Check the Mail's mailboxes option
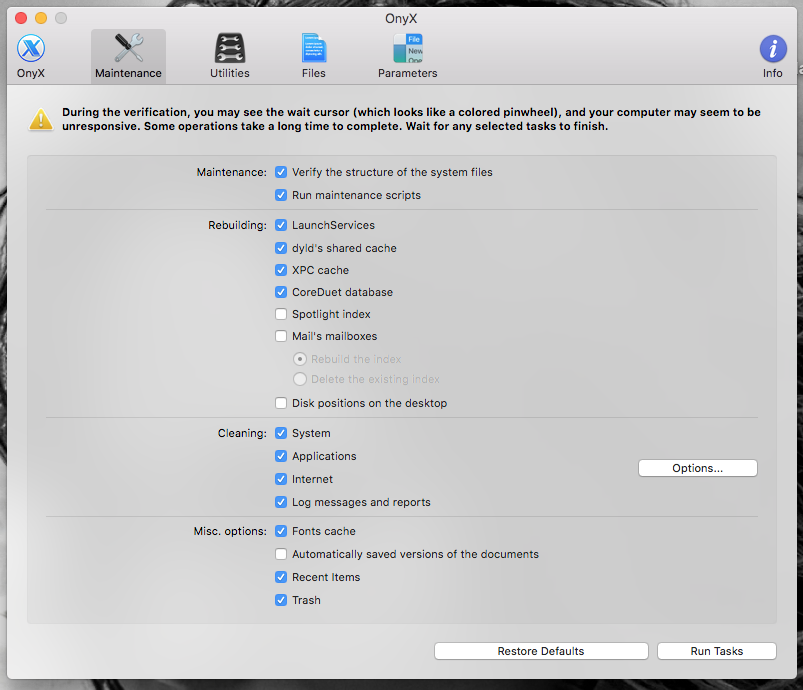 pos(281,336)
